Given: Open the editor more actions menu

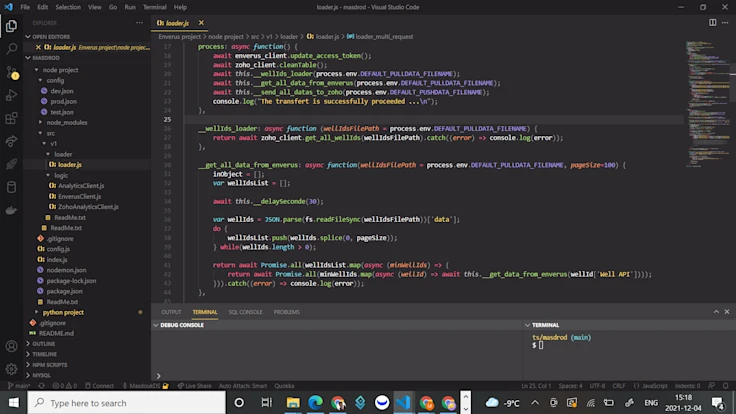Looking at the screenshot, I should [x=725, y=23].
